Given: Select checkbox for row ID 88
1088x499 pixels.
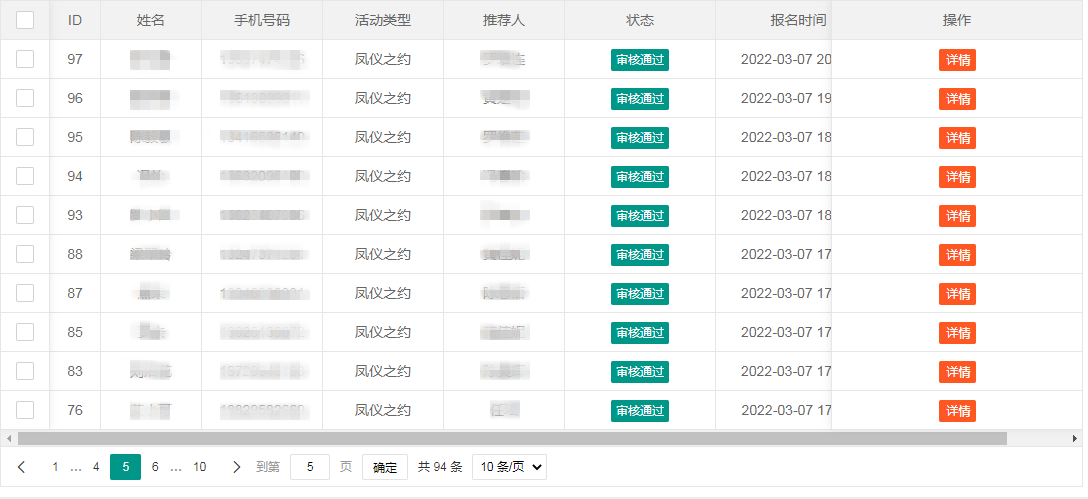Looking at the screenshot, I should pyautogui.click(x=25, y=254).
